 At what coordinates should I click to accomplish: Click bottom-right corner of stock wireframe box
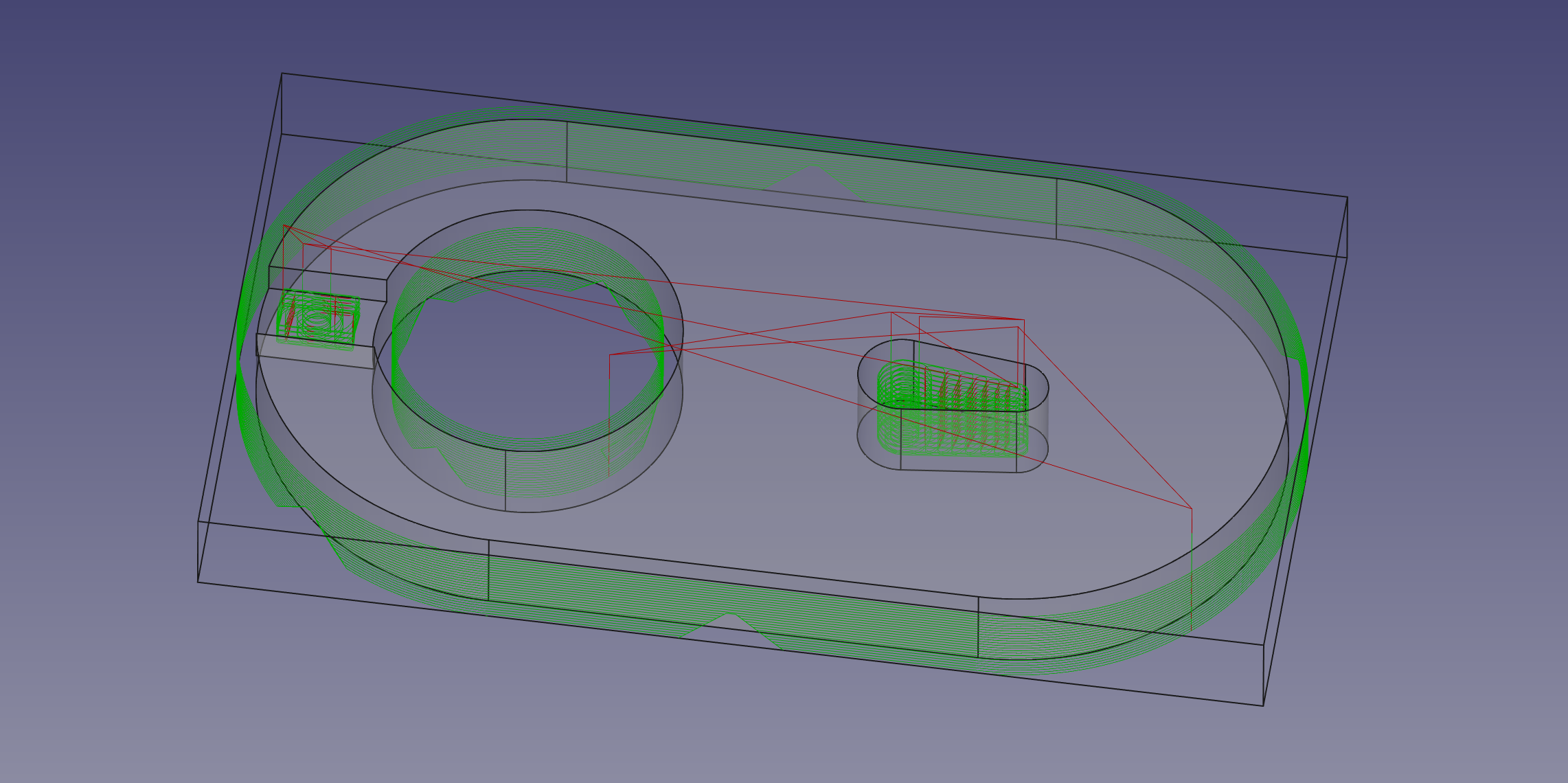pyautogui.click(x=1263, y=705)
